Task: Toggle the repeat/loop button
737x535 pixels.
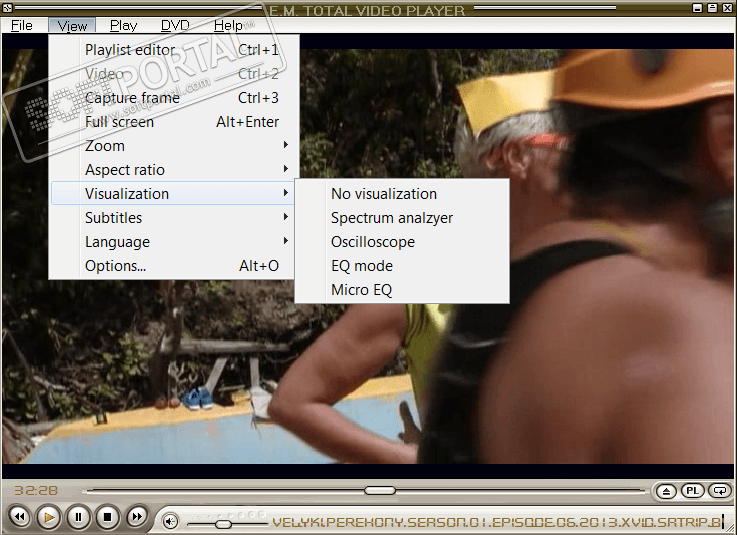Action: [x=719, y=491]
